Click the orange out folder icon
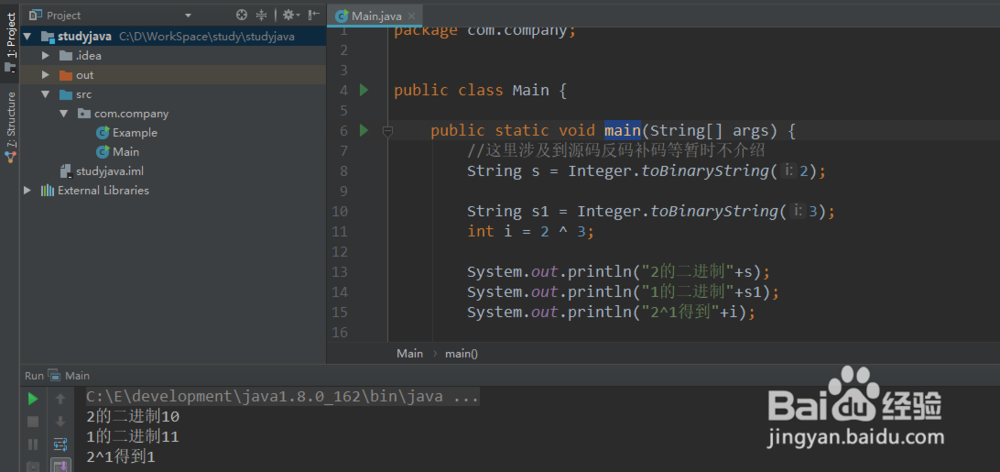The image size is (1000, 472). (x=66, y=75)
